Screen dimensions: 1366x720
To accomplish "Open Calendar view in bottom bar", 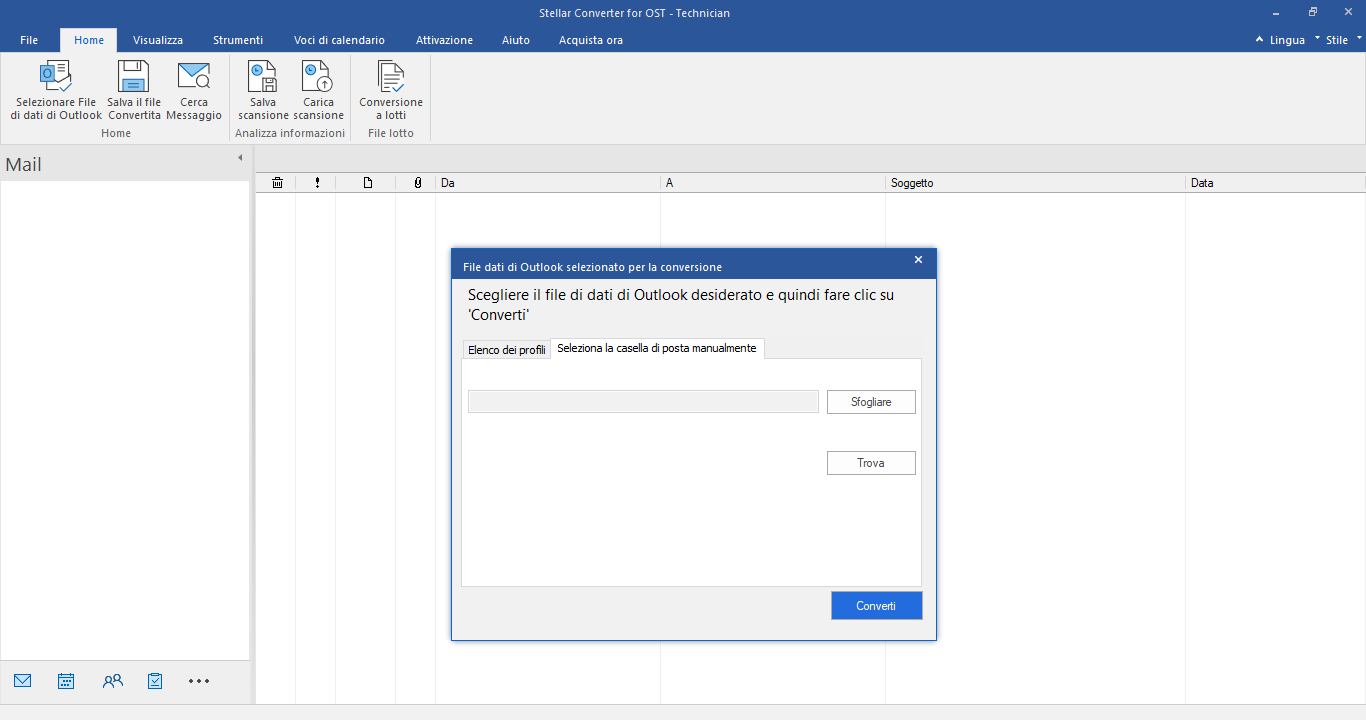I will tap(66, 681).
